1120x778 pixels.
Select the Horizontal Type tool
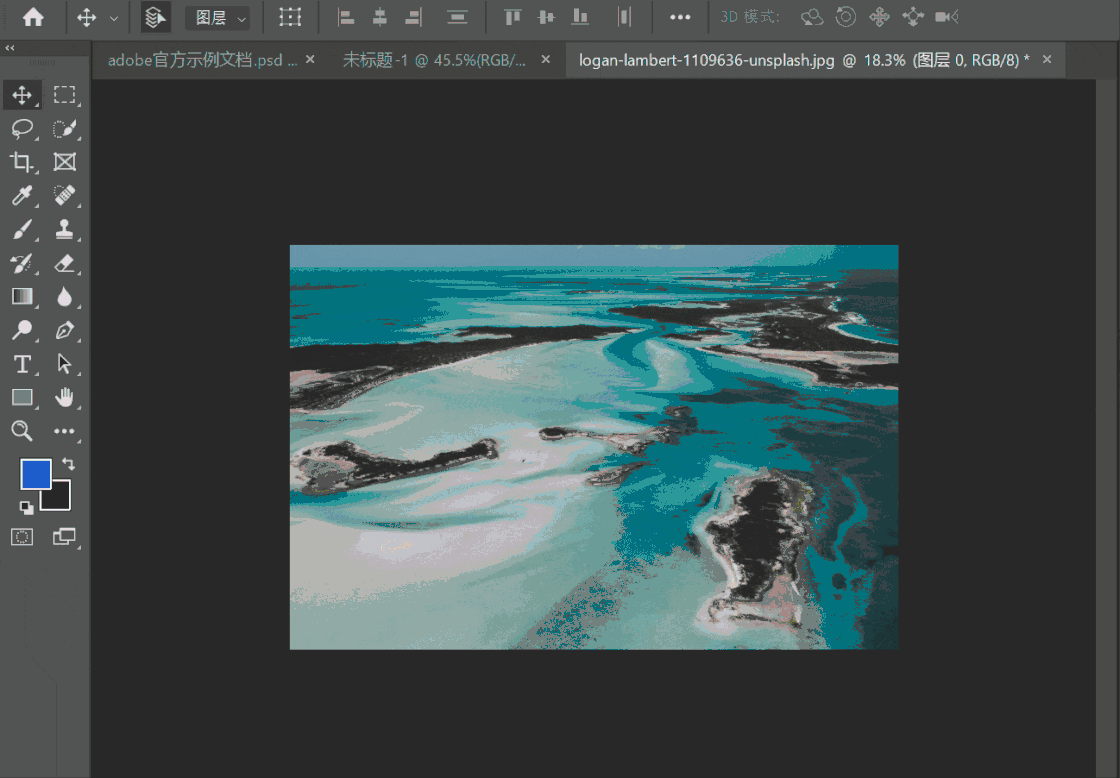(22, 364)
